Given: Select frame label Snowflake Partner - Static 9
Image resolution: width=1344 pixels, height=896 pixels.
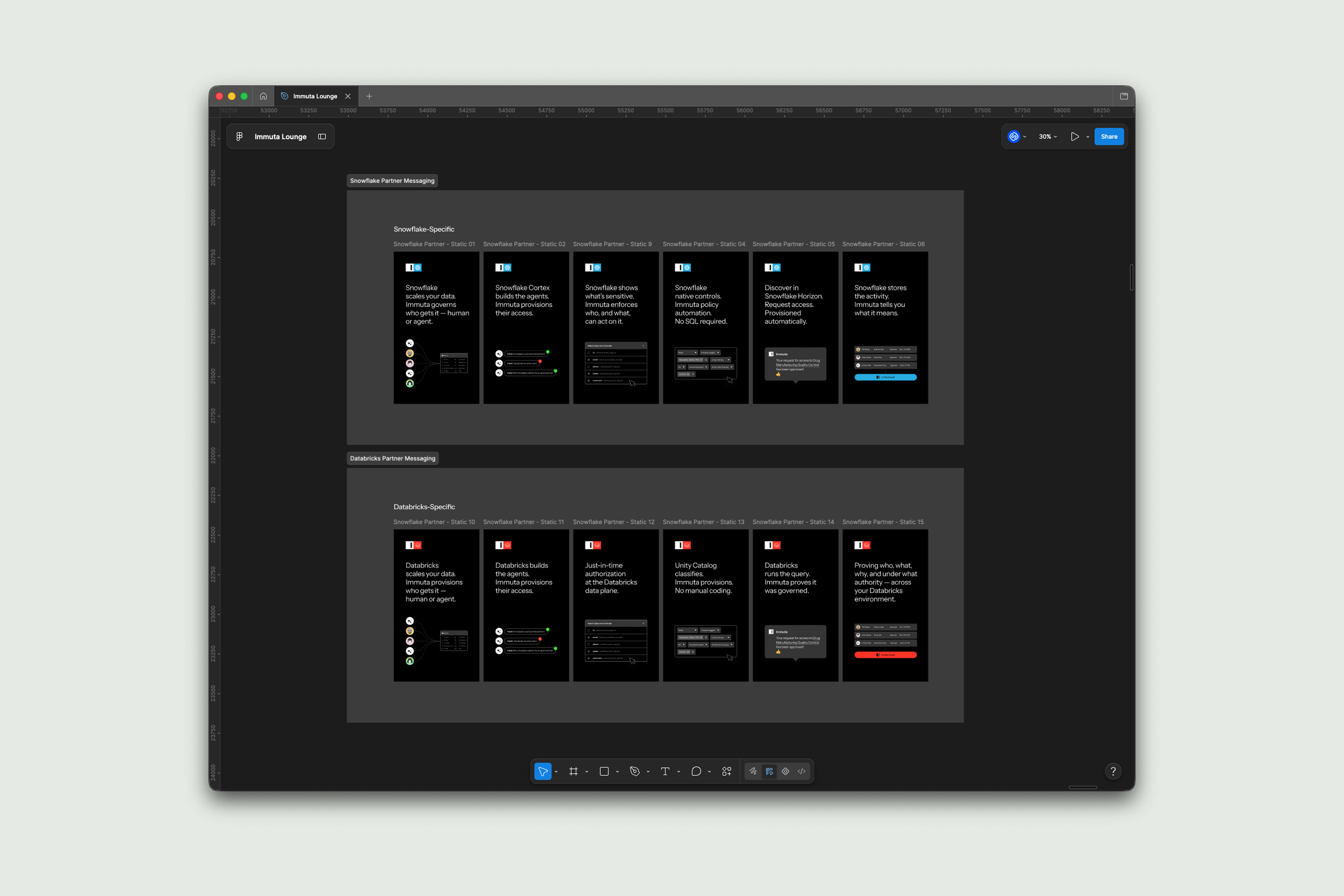Looking at the screenshot, I should tap(612, 244).
